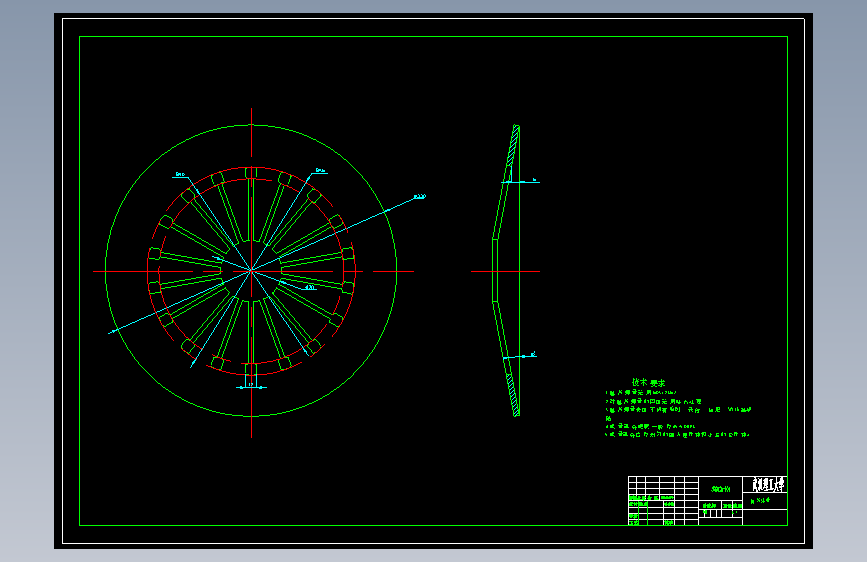Select the inner radius dimension label right of center
Viewport: 867px width, 562px height.
click(310, 287)
